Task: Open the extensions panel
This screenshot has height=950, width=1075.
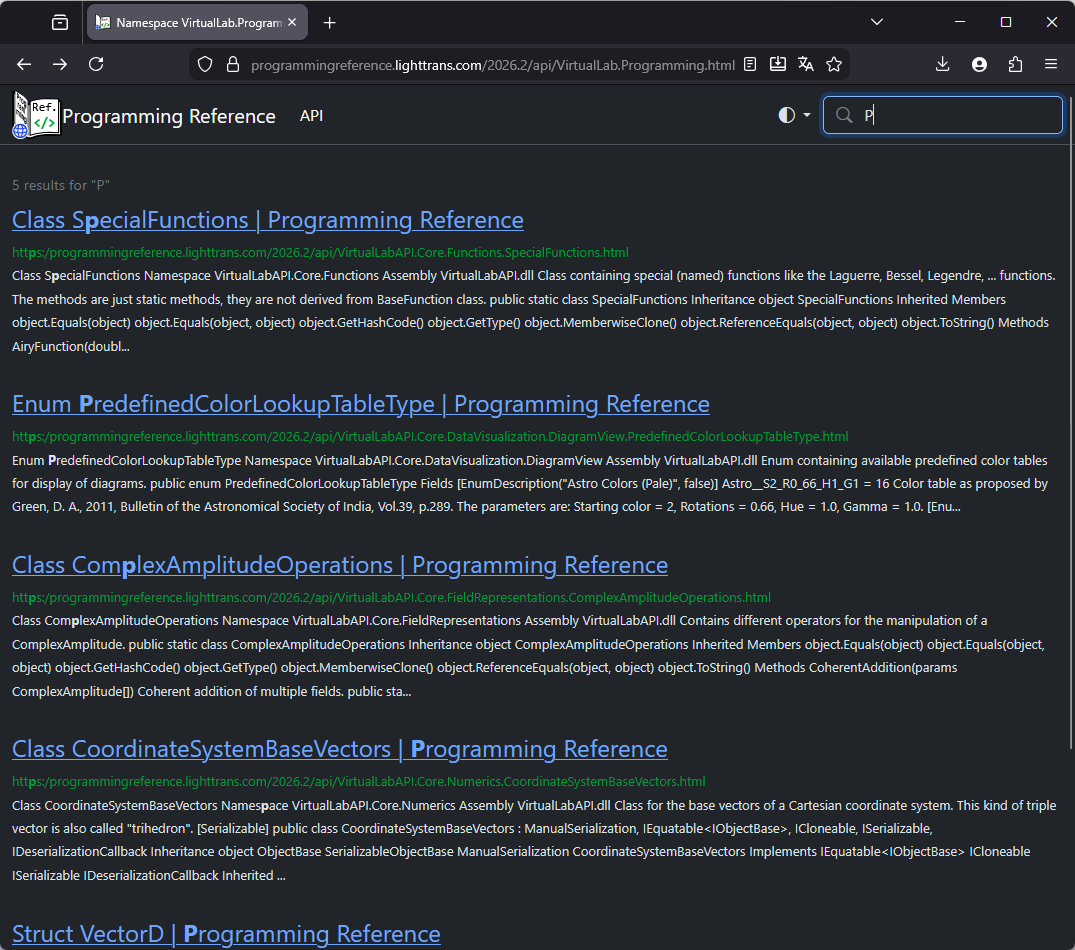Action: (1015, 64)
